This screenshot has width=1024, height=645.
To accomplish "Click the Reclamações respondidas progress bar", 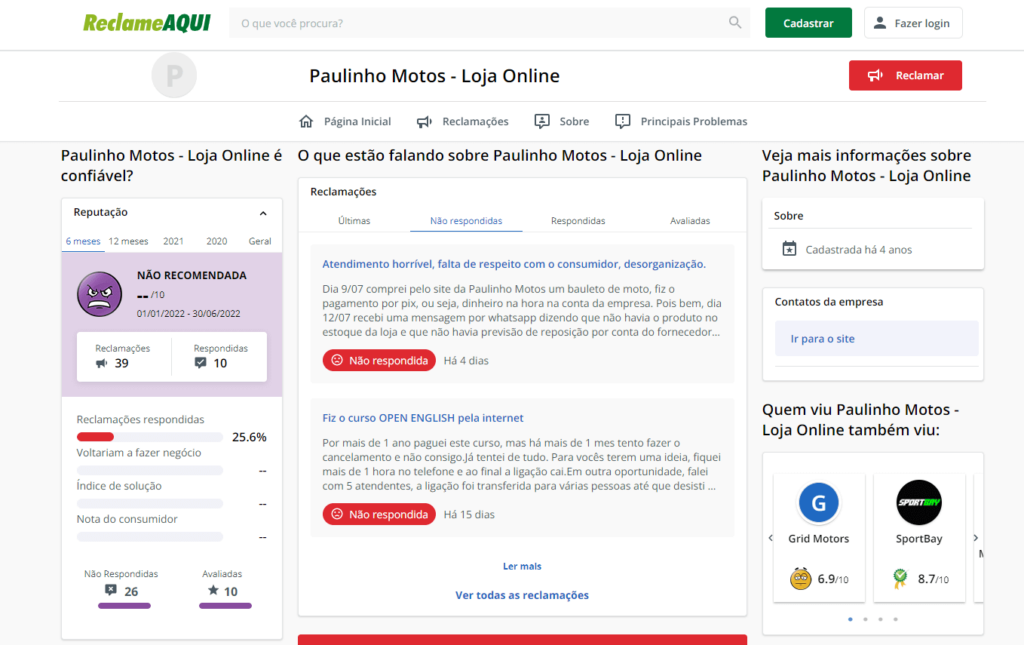I will (148, 437).
